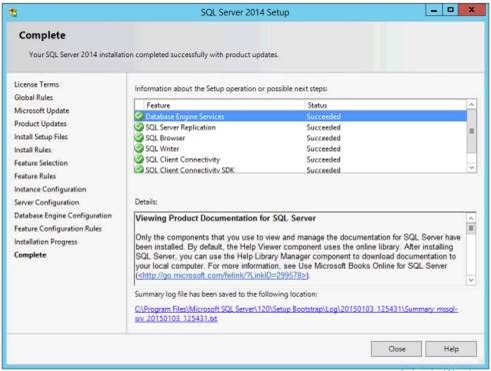The image size is (491, 371).
Task: Select the Database Engine Services row
Action: click(x=300, y=116)
